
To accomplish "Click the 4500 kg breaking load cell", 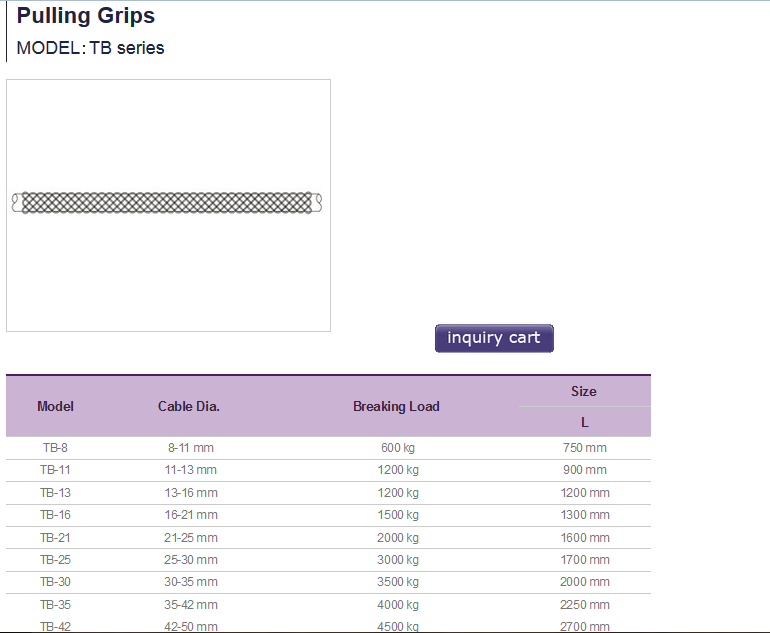I will (398, 627).
